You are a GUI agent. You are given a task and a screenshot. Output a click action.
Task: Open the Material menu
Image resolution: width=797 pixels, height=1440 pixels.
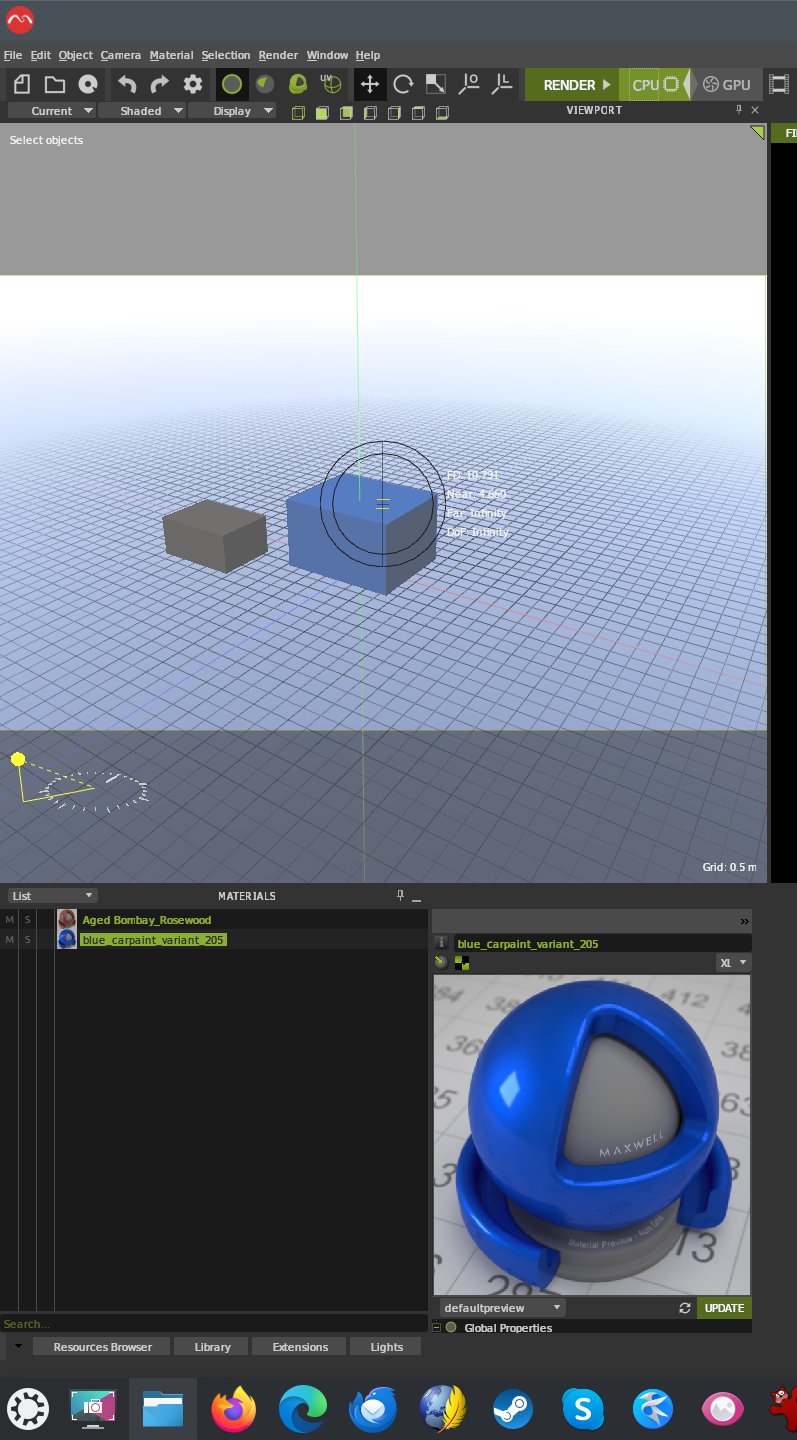pos(171,55)
